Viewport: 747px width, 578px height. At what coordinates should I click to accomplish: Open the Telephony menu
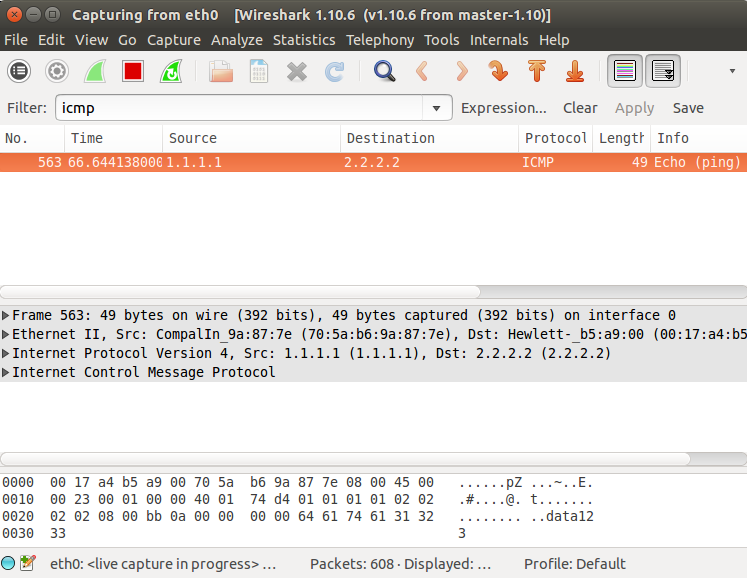pos(380,40)
